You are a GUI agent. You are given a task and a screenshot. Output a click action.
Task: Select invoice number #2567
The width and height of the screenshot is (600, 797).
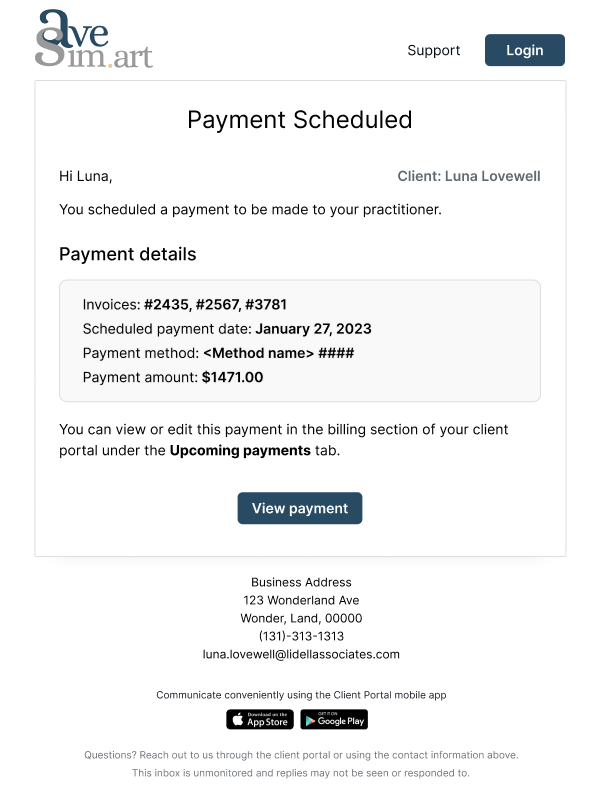219,304
